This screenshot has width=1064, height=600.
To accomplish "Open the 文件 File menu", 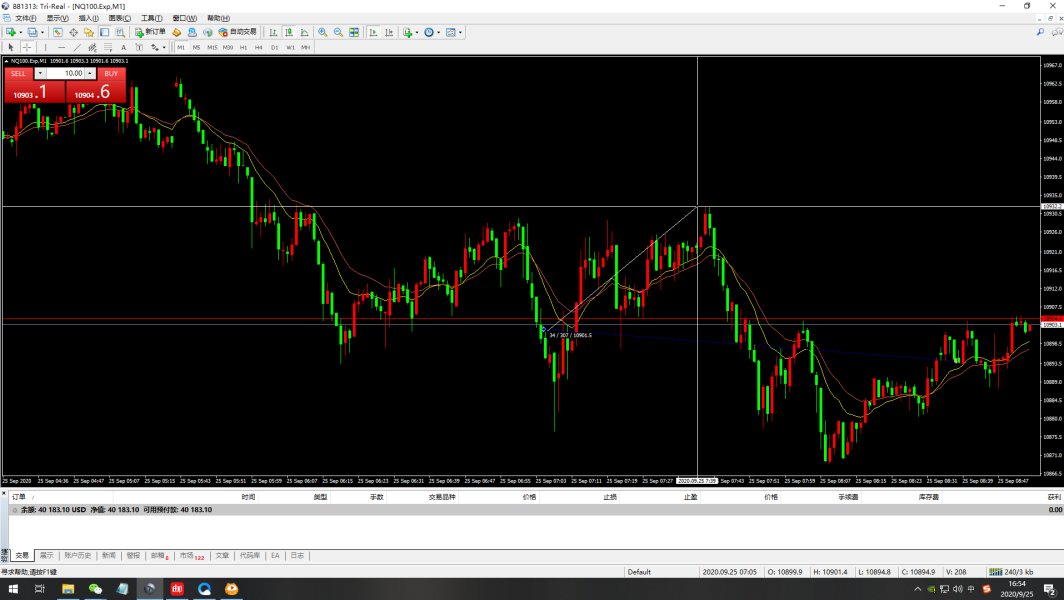I will point(26,18).
